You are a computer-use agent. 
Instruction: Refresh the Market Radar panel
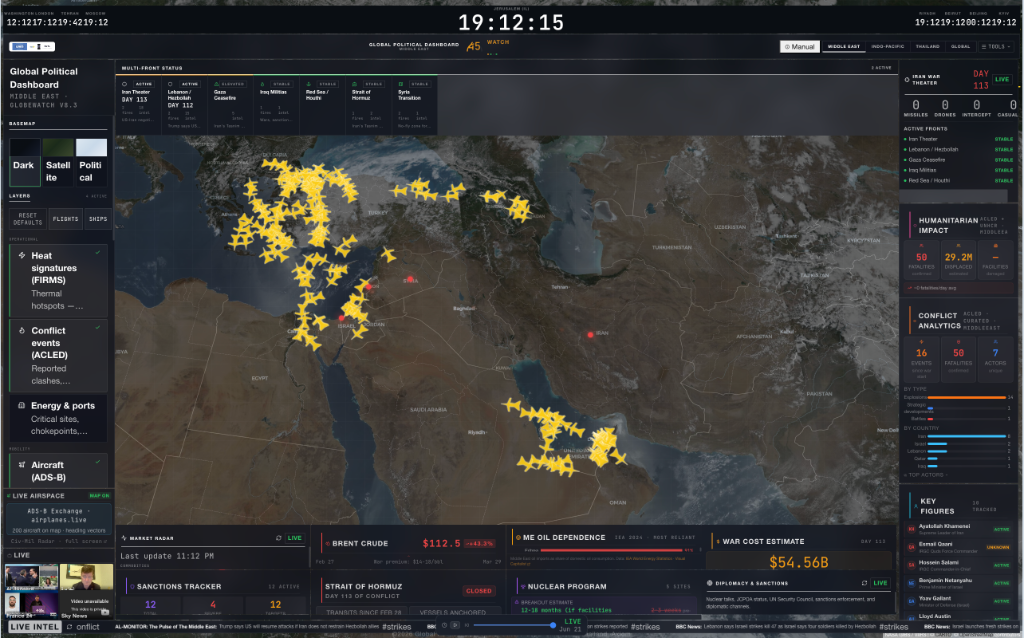[279, 538]
